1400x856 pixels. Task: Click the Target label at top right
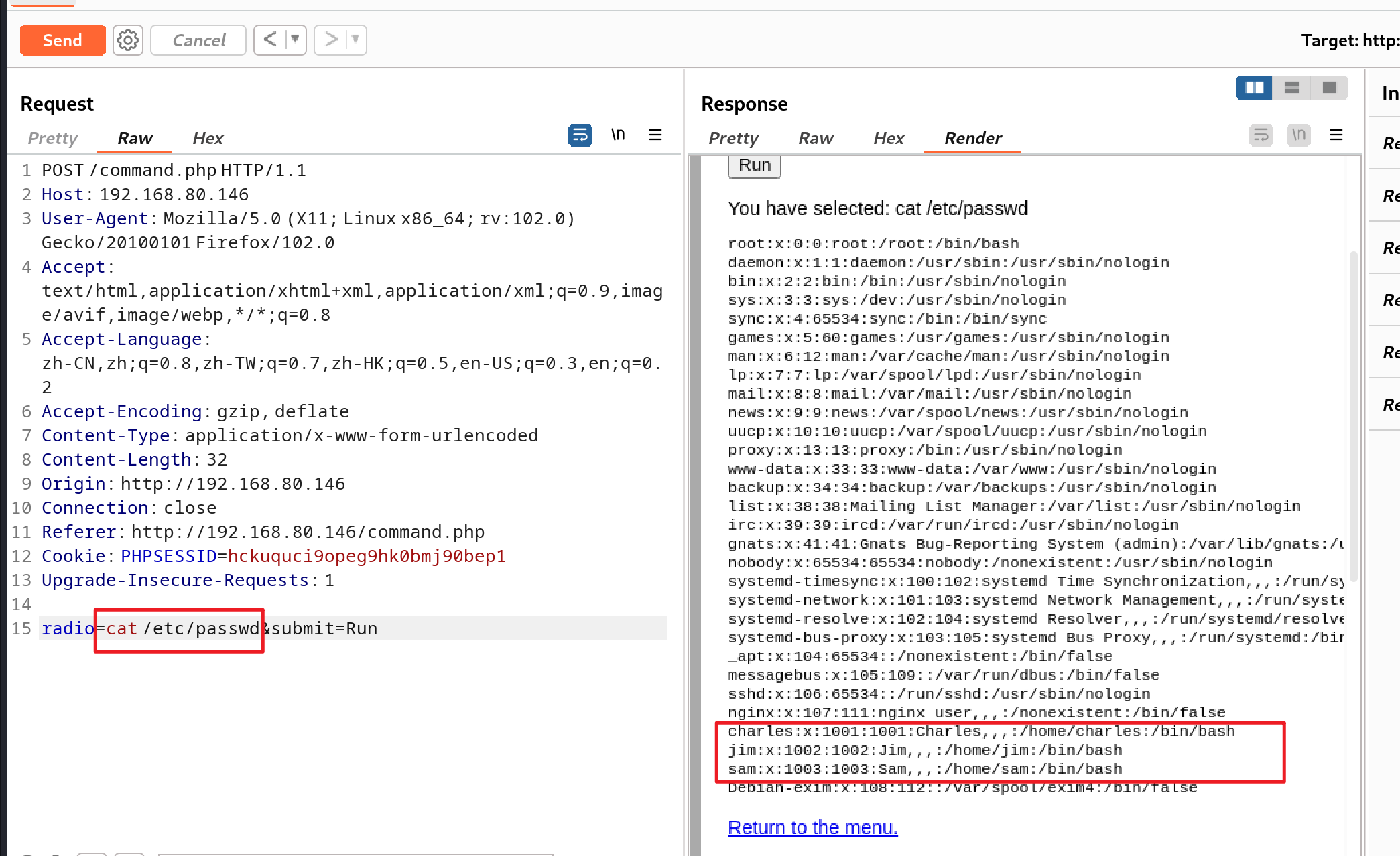click(1350, 40)
